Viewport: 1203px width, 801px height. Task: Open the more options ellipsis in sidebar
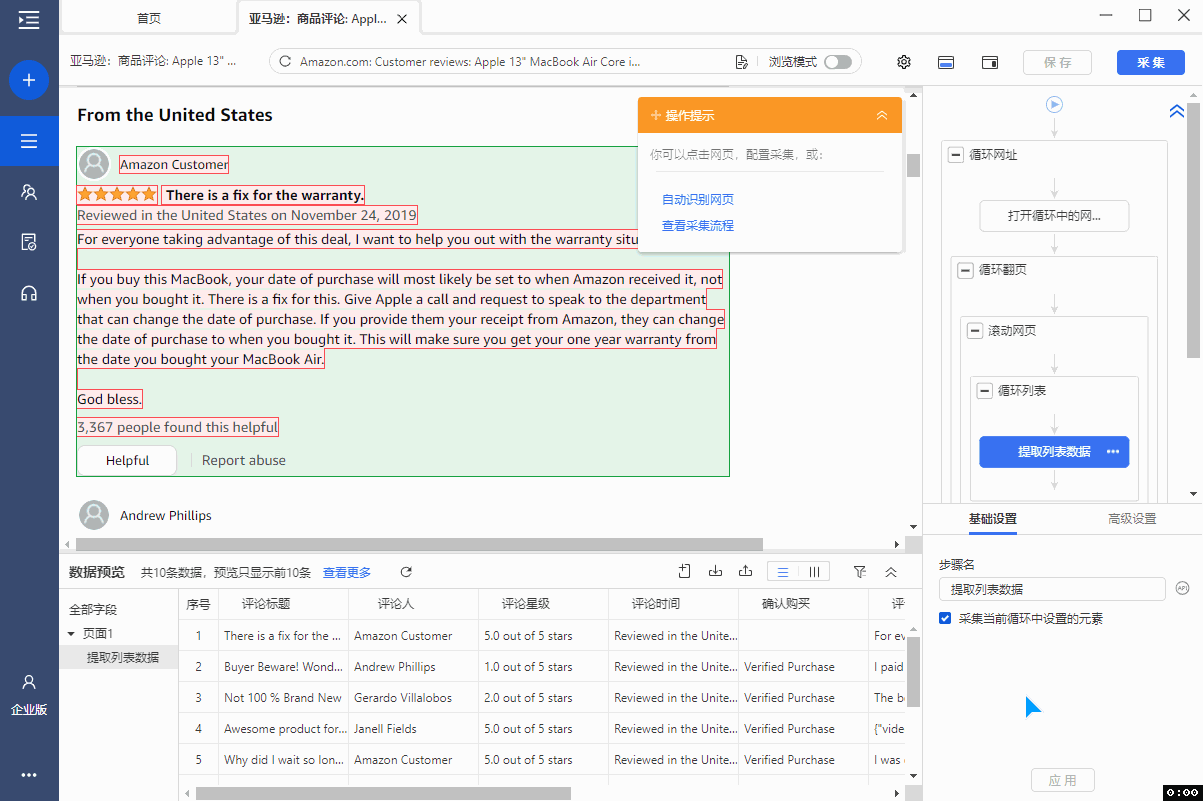pos(29,775)
